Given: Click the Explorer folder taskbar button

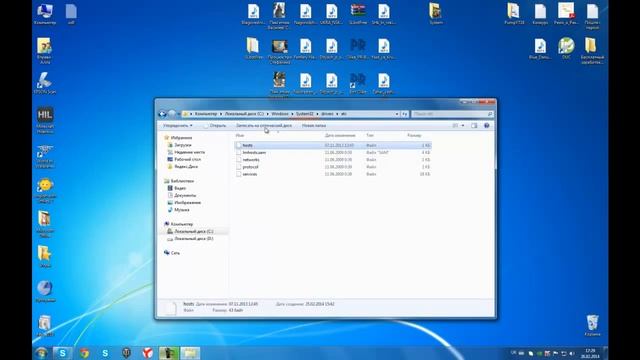Looking at the screenshot, I should click(x=190, y=353).
